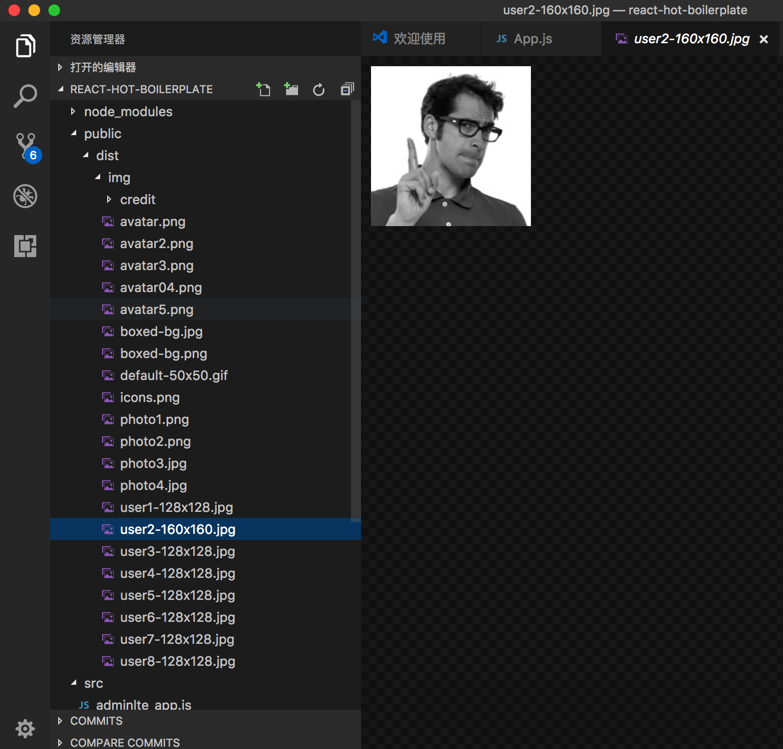Screen dimensions: 783x749
Task: Open user6-128x128.jpg in the file tree
Action: (205, 617)
